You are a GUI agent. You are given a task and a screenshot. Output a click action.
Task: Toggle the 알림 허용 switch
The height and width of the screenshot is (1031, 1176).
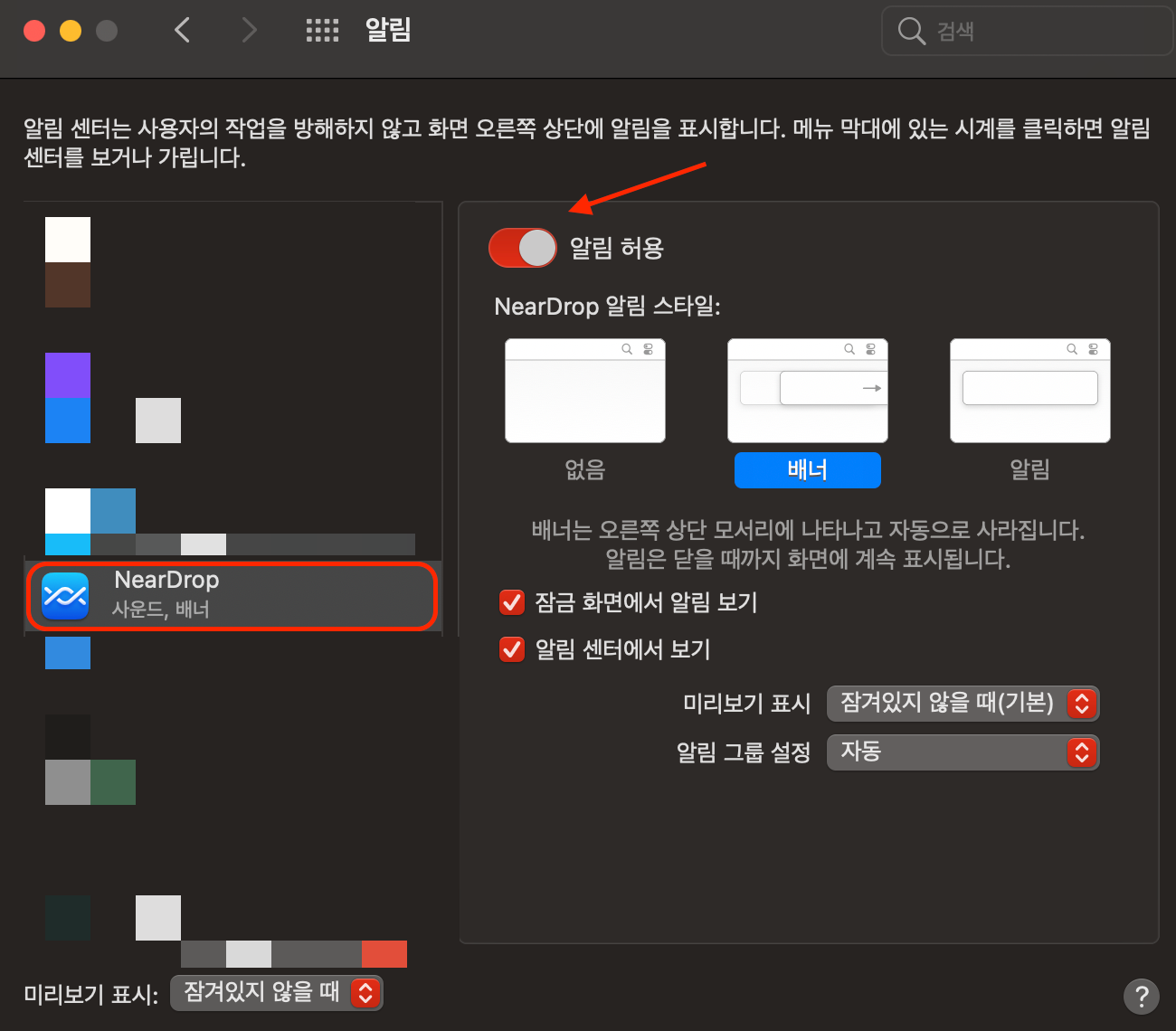coord(523,248)
